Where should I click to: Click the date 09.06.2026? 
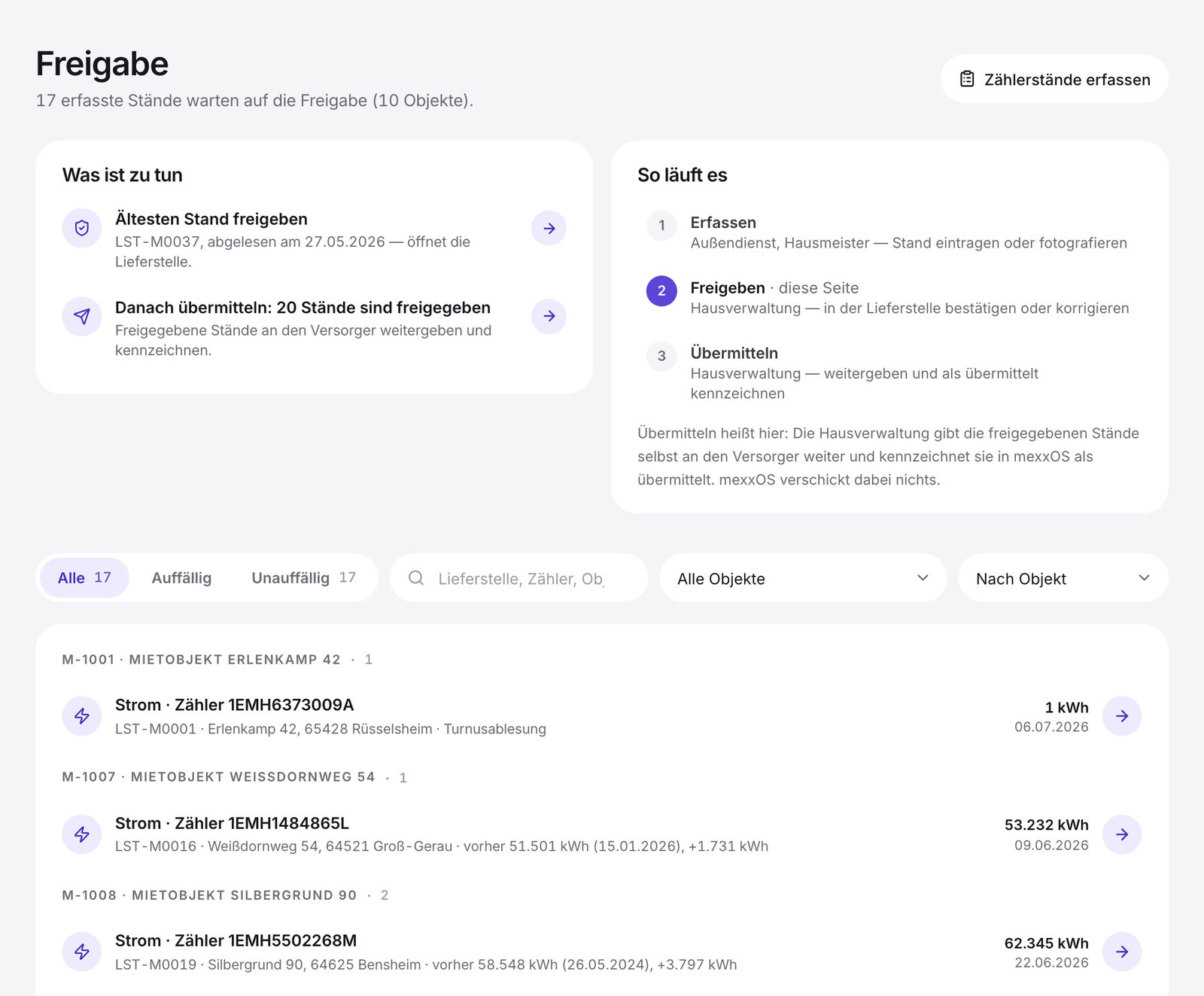[1051, 845]
